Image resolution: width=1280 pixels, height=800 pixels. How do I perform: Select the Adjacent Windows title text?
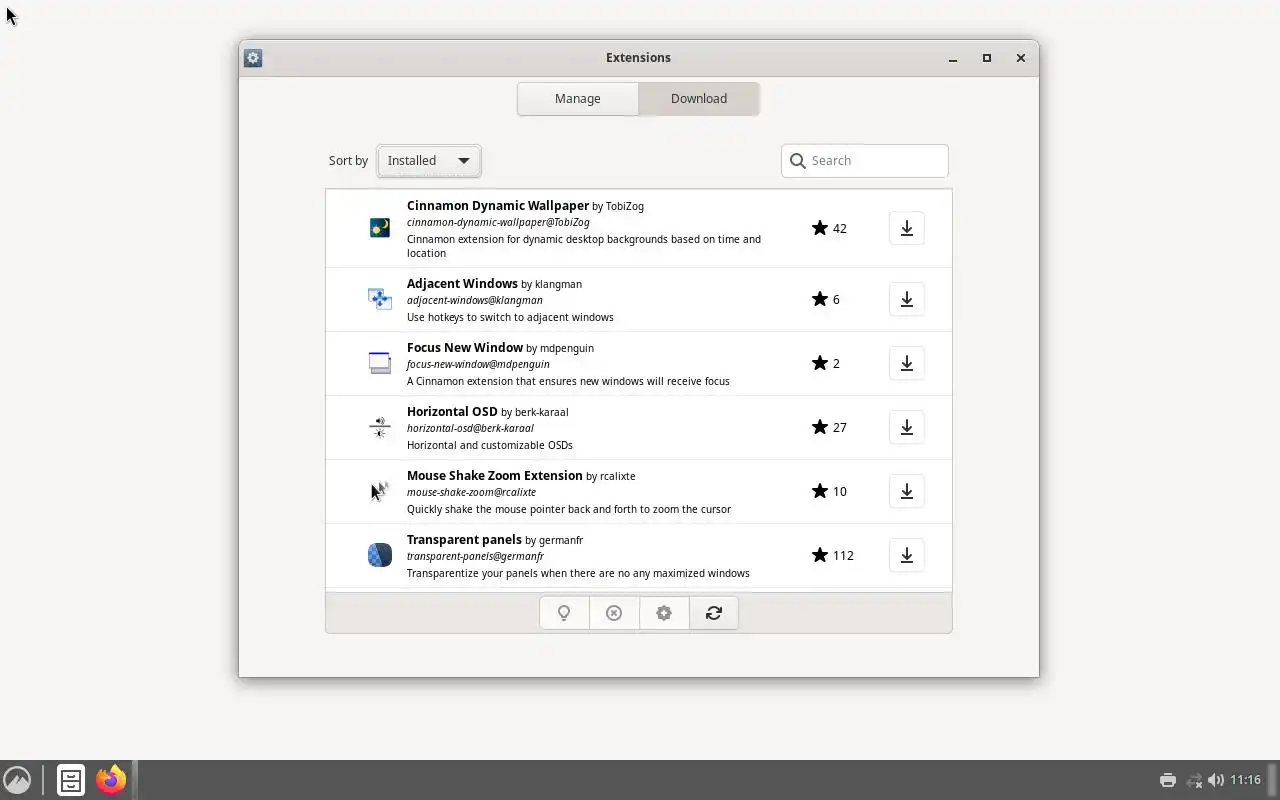coord(462,284)
